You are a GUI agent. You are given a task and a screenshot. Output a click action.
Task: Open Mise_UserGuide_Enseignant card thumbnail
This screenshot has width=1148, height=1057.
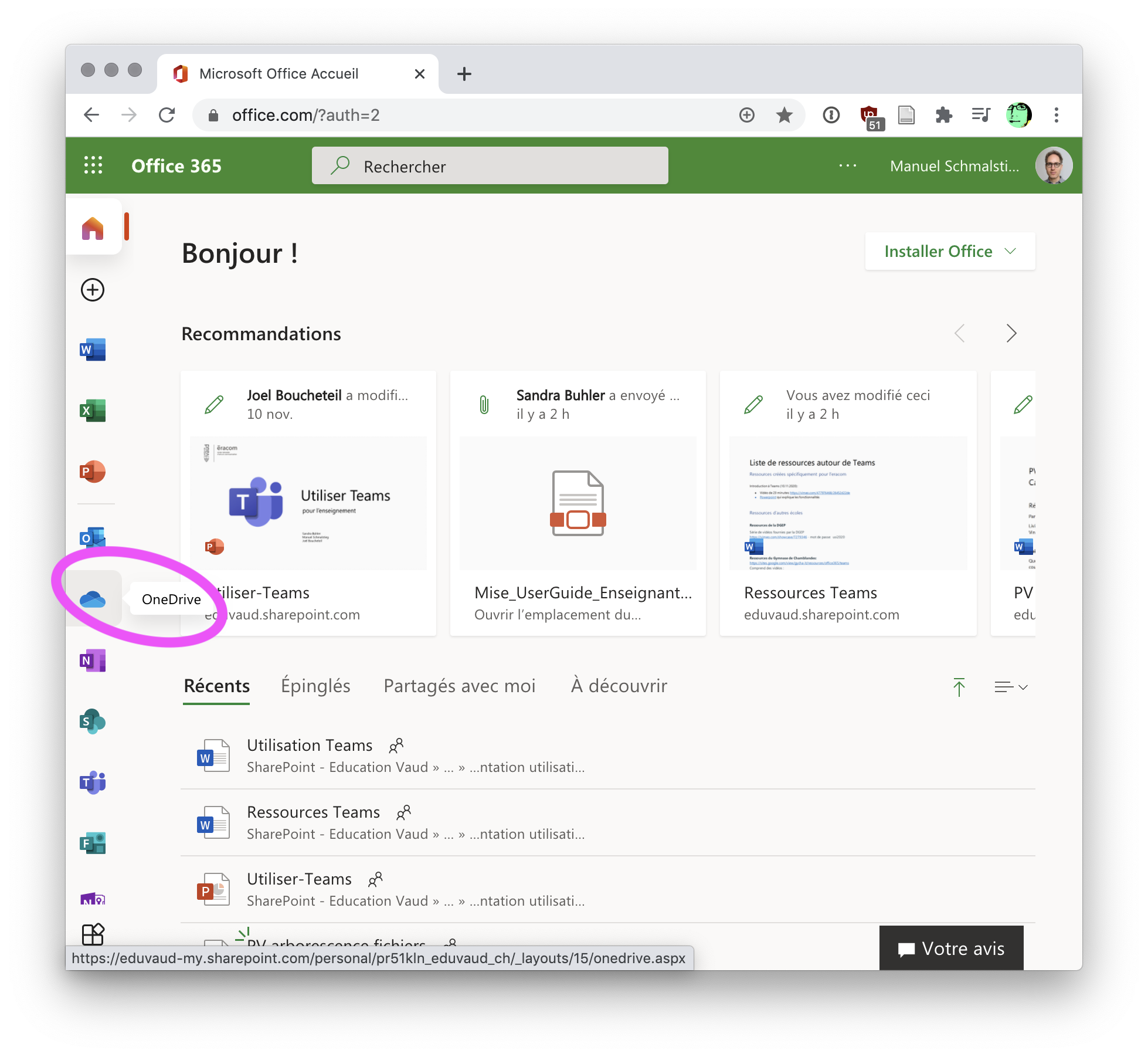pos(578,503)
